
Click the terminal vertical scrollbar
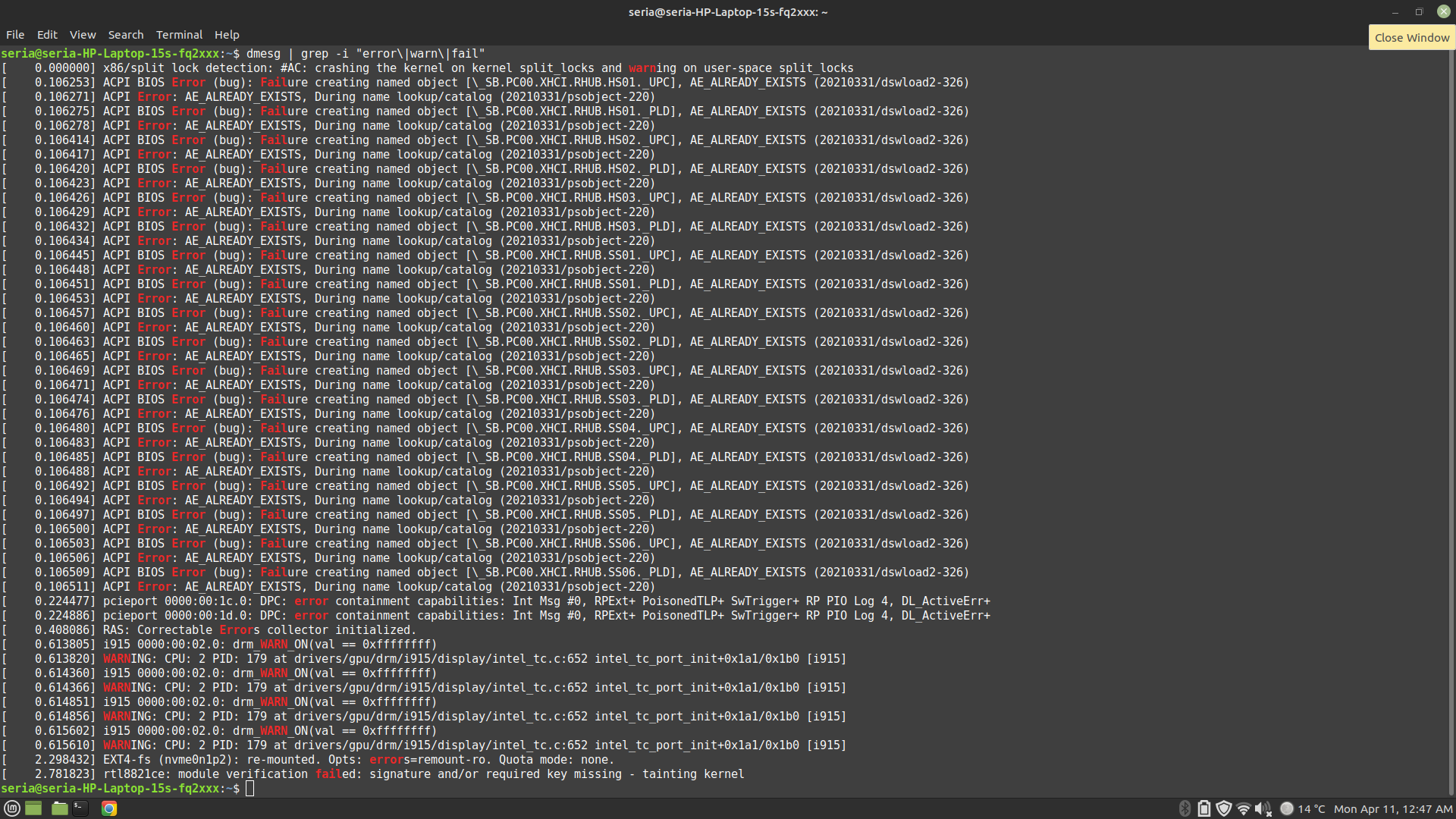coord(1451,421)
